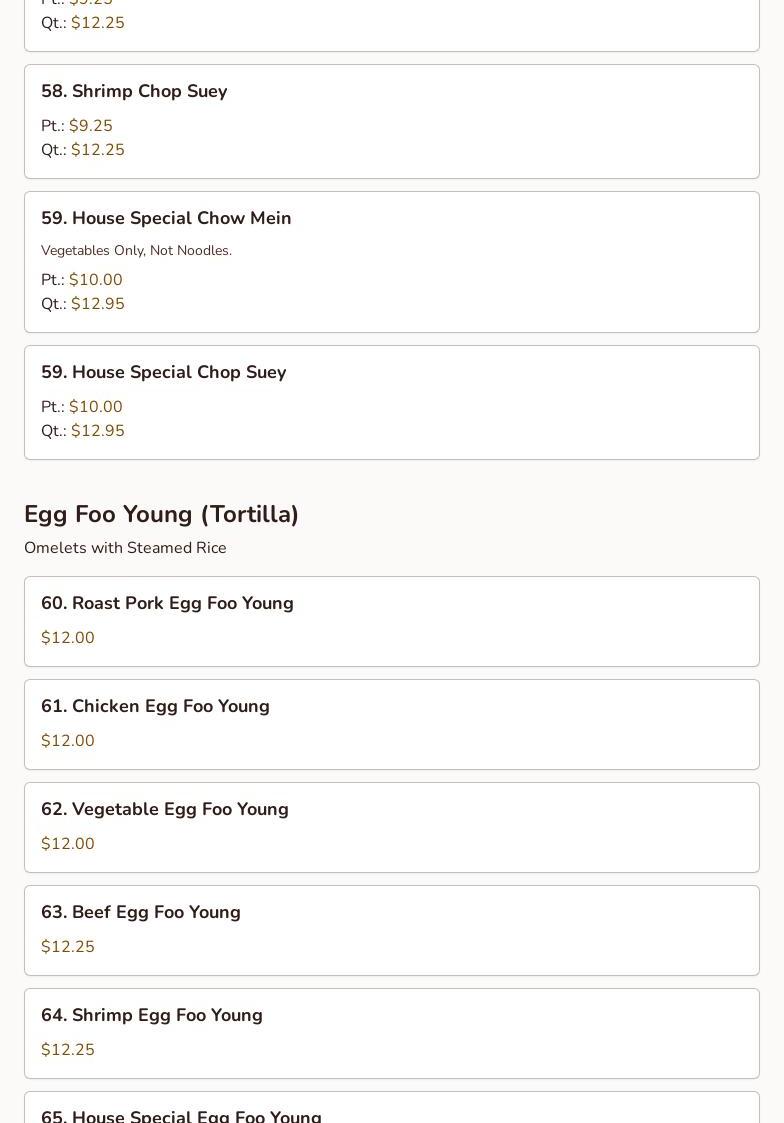Open Chicken Egg Foo Young item
Screen dimensions: 784x1123
tap(155, 706)
